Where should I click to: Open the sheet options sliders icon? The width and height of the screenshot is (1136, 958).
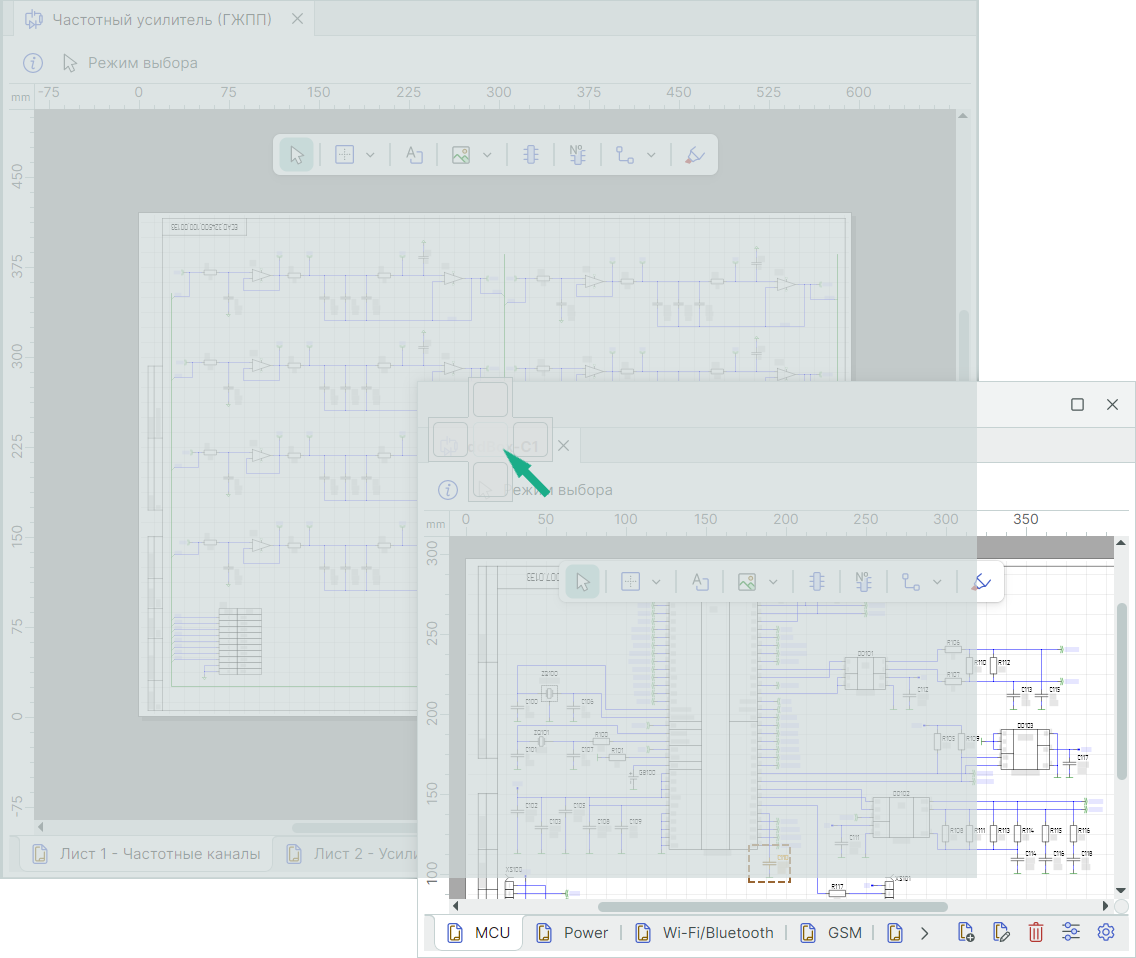click(x=1071, y=933)
